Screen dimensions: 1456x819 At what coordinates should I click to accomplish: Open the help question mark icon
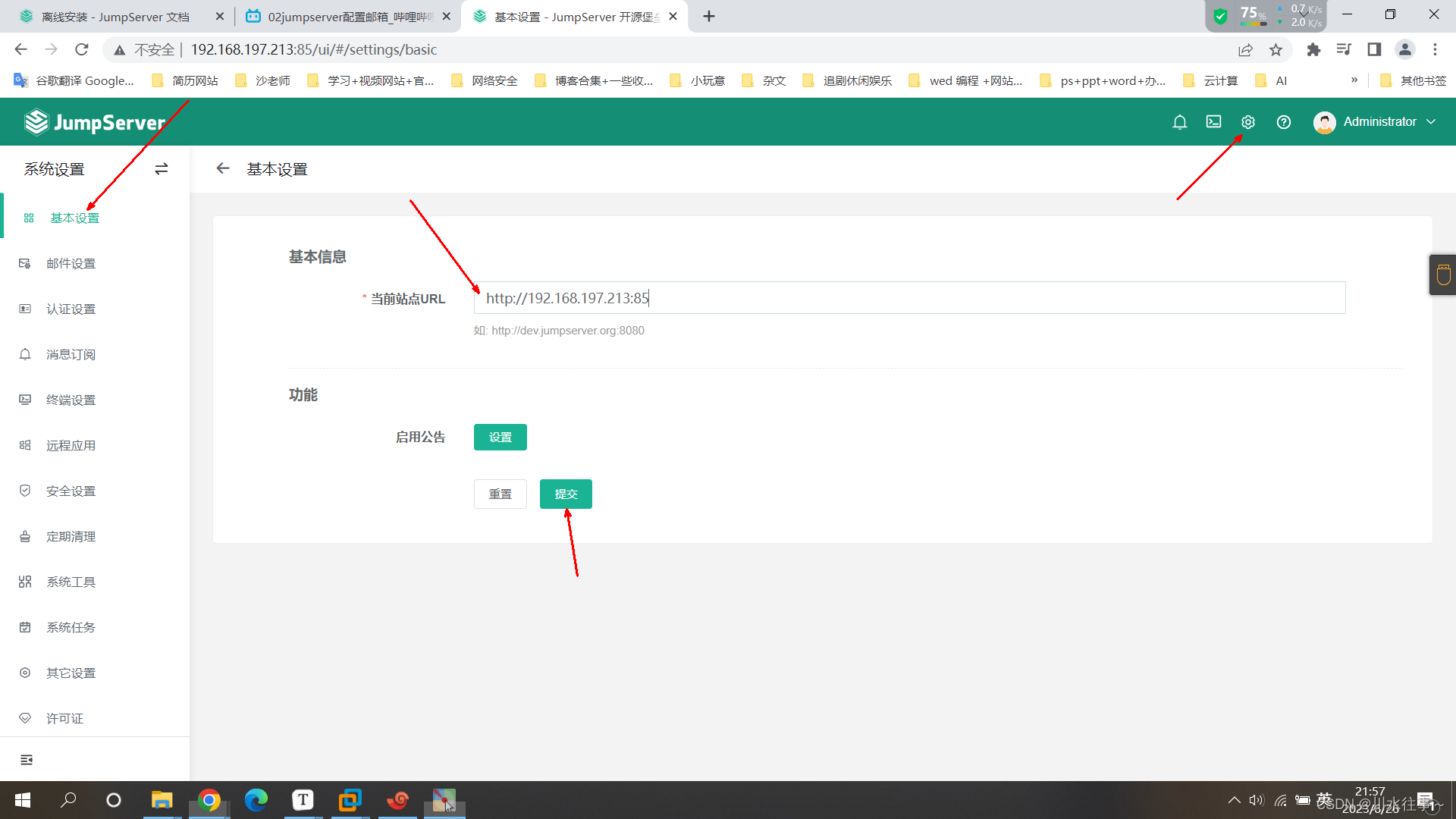click(x=1283, y=122)
